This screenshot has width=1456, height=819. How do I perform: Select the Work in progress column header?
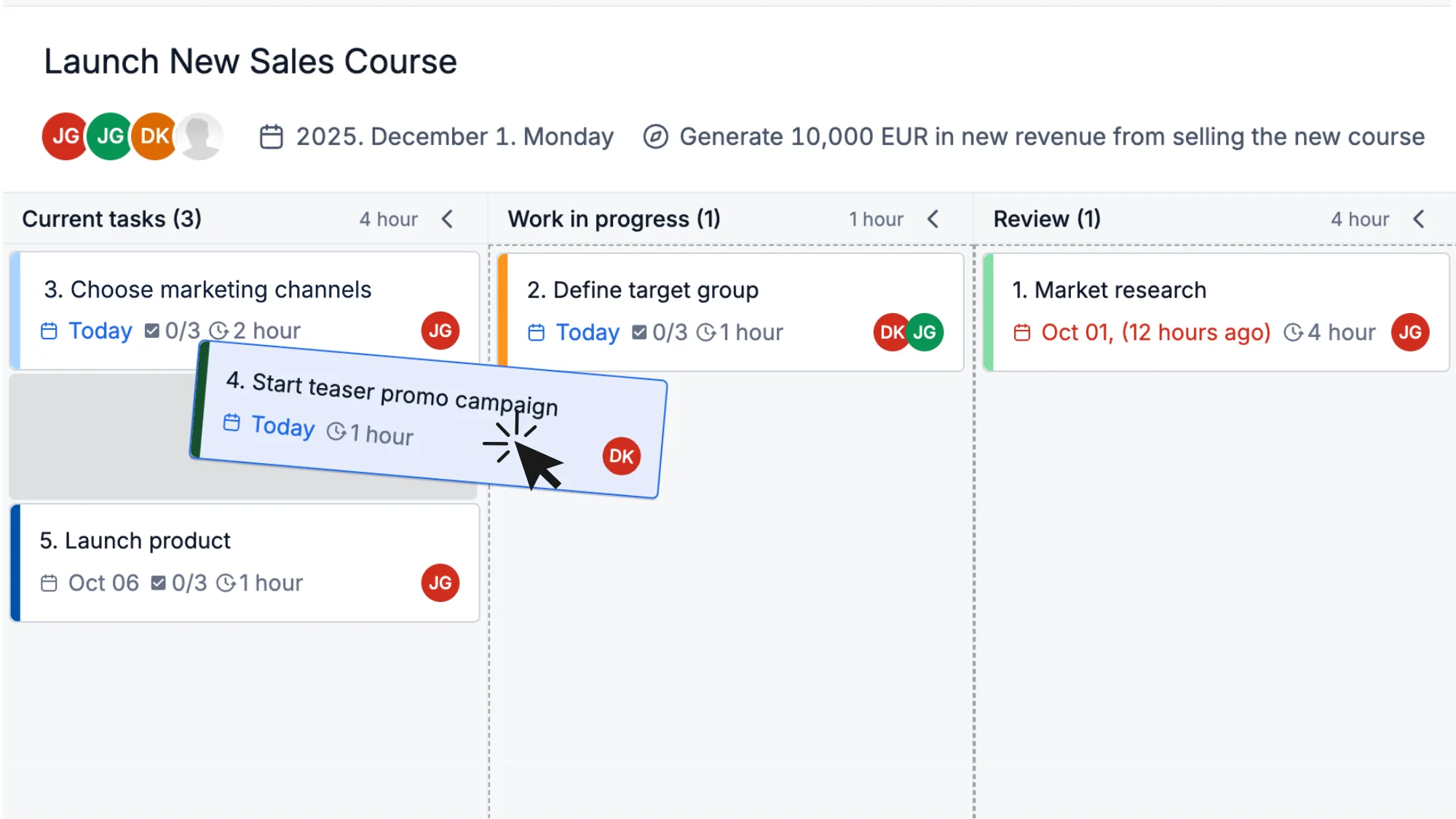click(614, 219)
